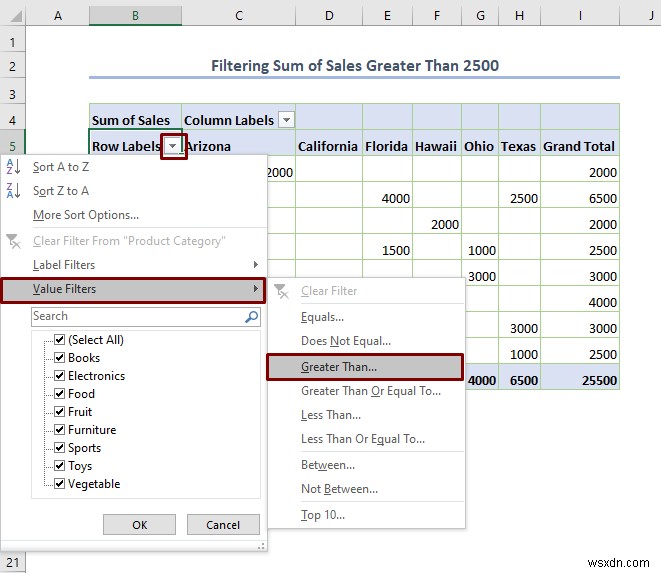Click the Clear Filter funnel icon in the submenu

pyautogui.click(x=282, y=291)
